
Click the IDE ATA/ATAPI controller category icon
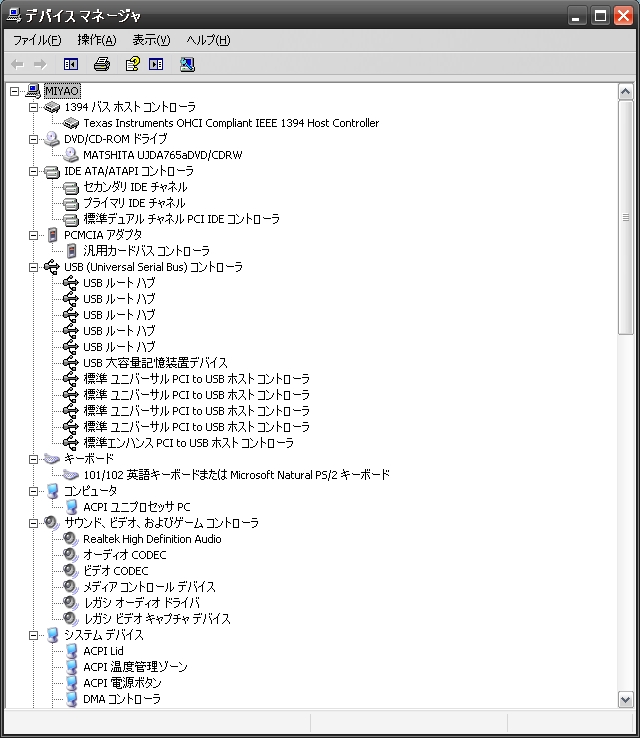tap(52, 172)
